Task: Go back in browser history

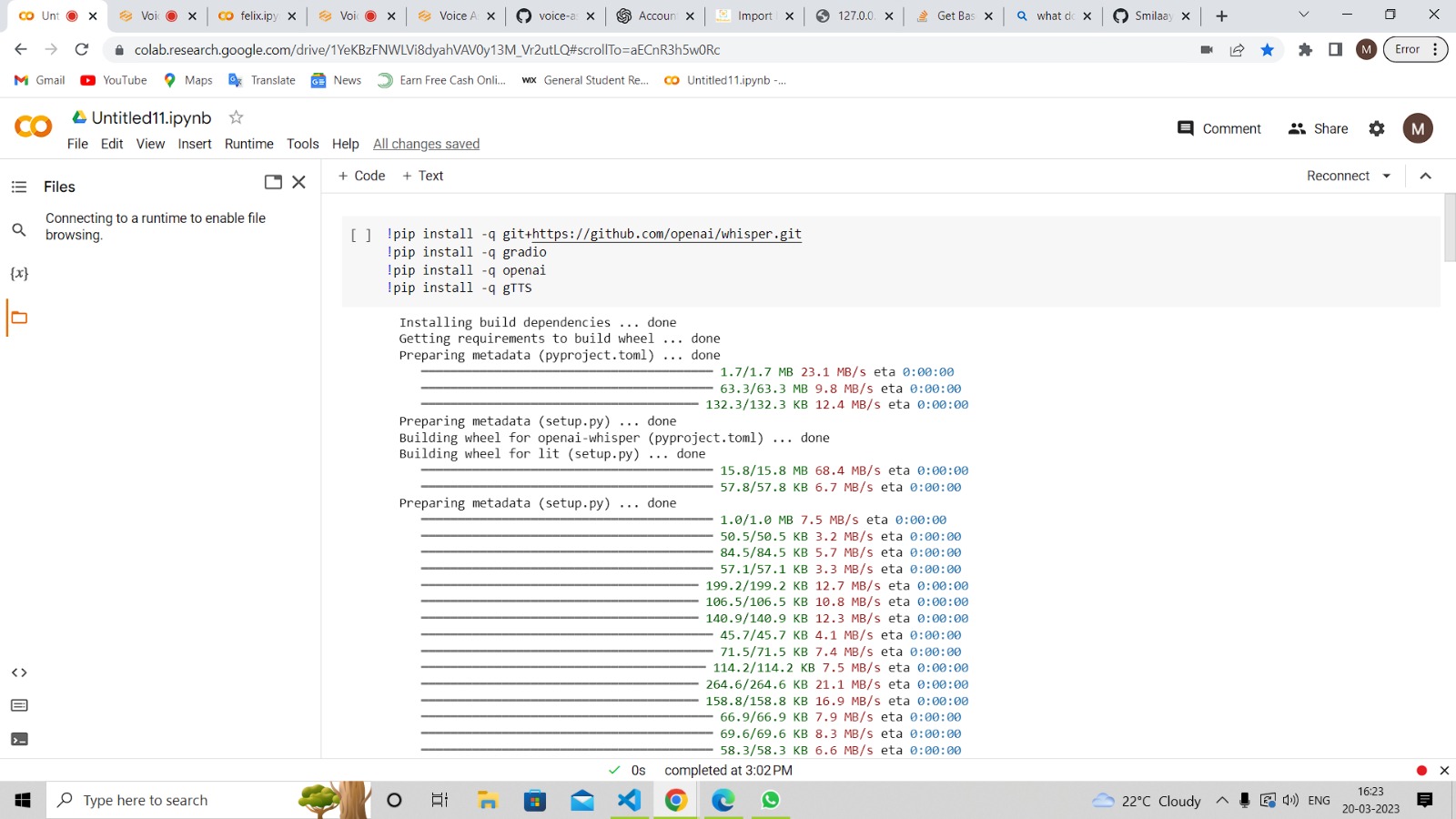Action: 21,49
